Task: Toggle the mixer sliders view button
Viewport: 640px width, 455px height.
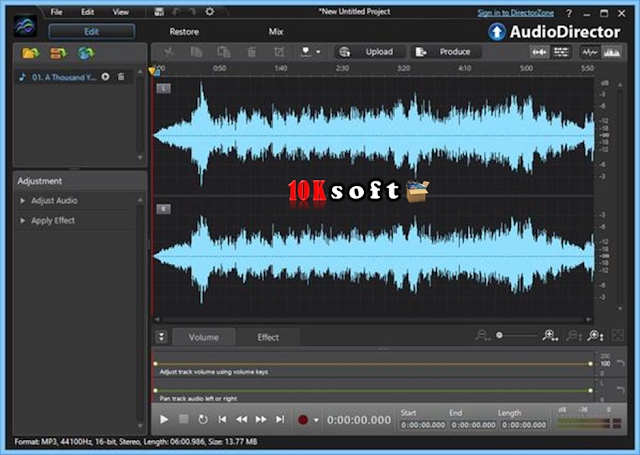Action: click(x=561, y=52)
